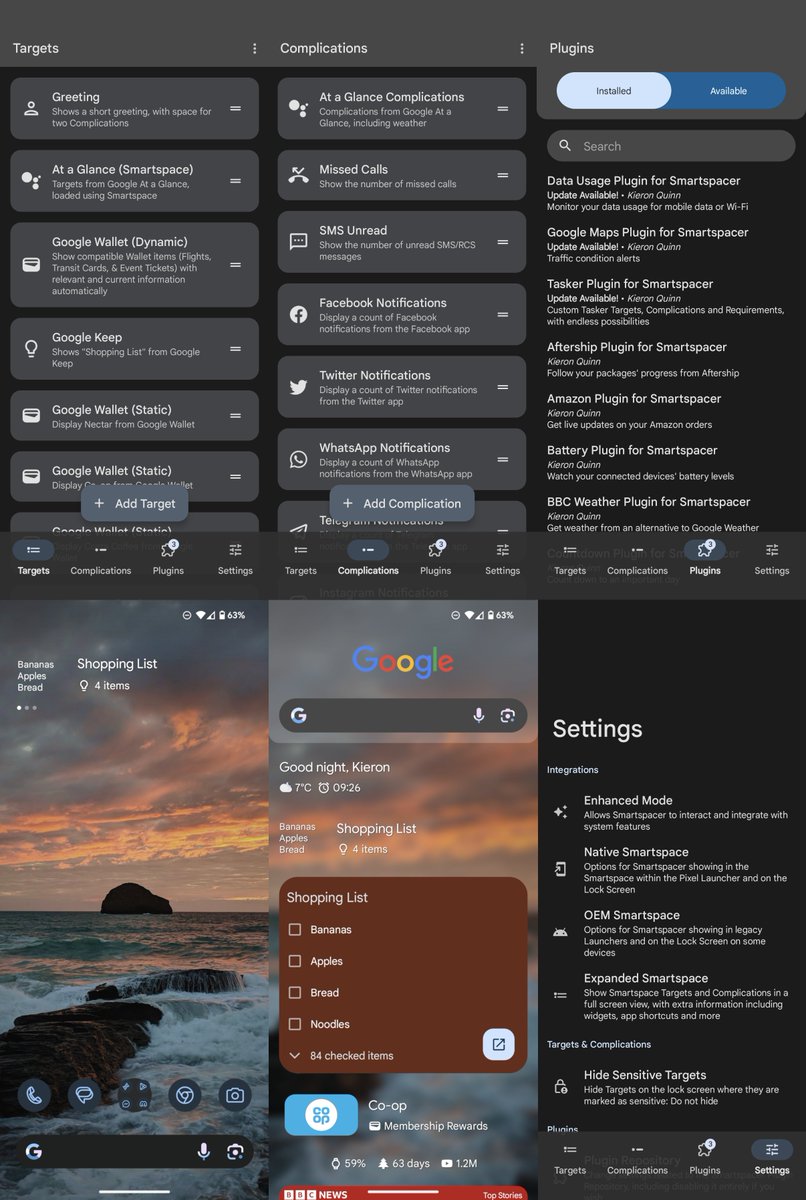The height and width of the screenshot is (1200, 806).
Task: Open Google Maps Plugin for Smartspacer
Action: [x=672, y=245]
